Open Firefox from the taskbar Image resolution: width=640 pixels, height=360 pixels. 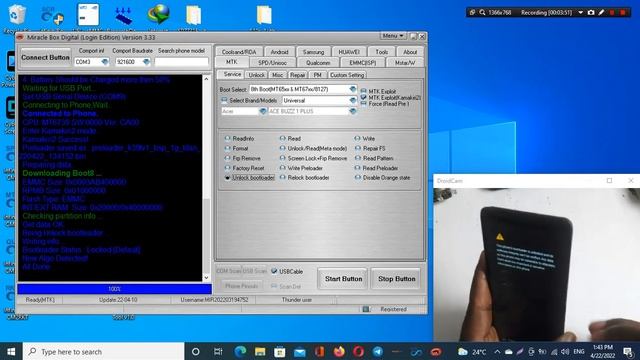coord(339,351)
